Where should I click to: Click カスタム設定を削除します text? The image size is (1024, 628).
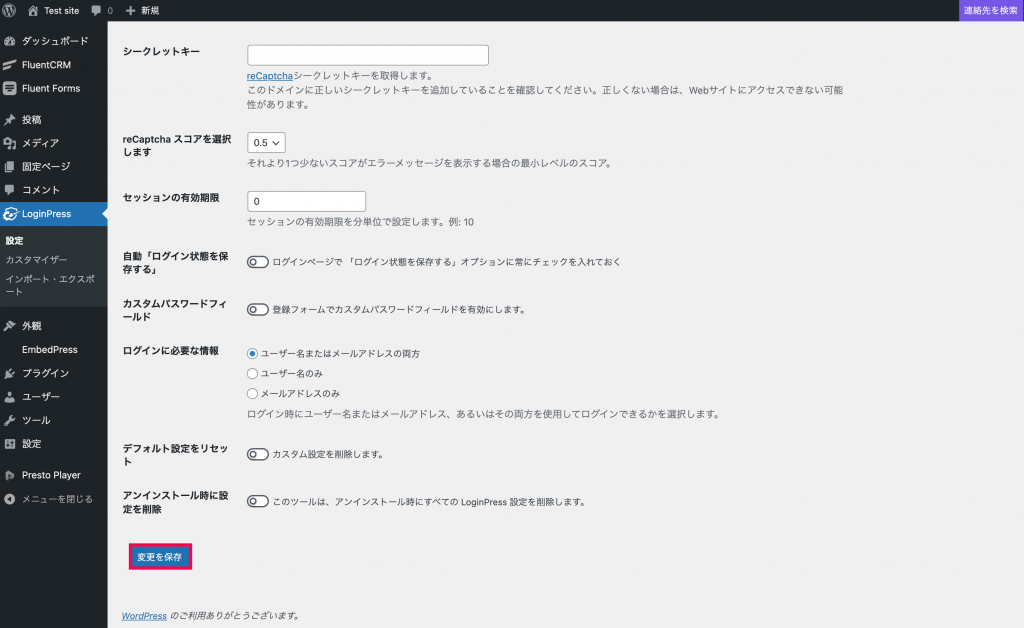(327, 454)
